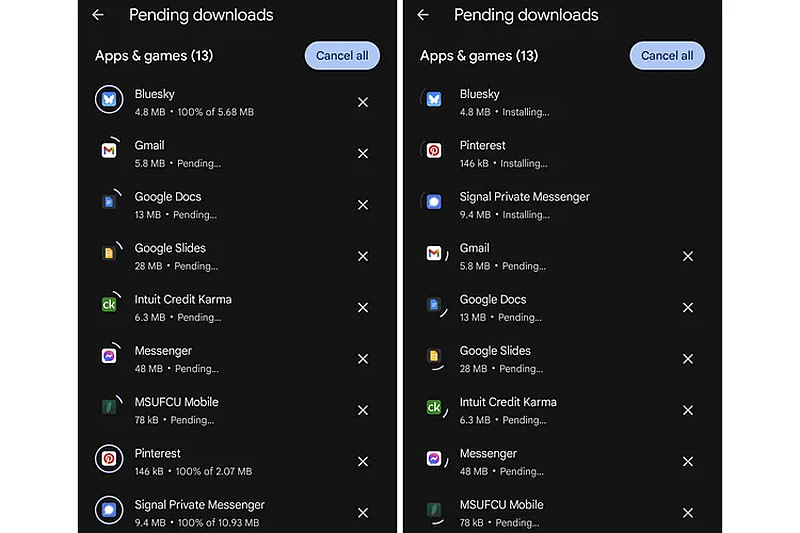The width and height of the screenshot is (800, 533).
Task: Tap Bluesky icon at 100% of 5.68 MB
Action: (x=109, y=99)
